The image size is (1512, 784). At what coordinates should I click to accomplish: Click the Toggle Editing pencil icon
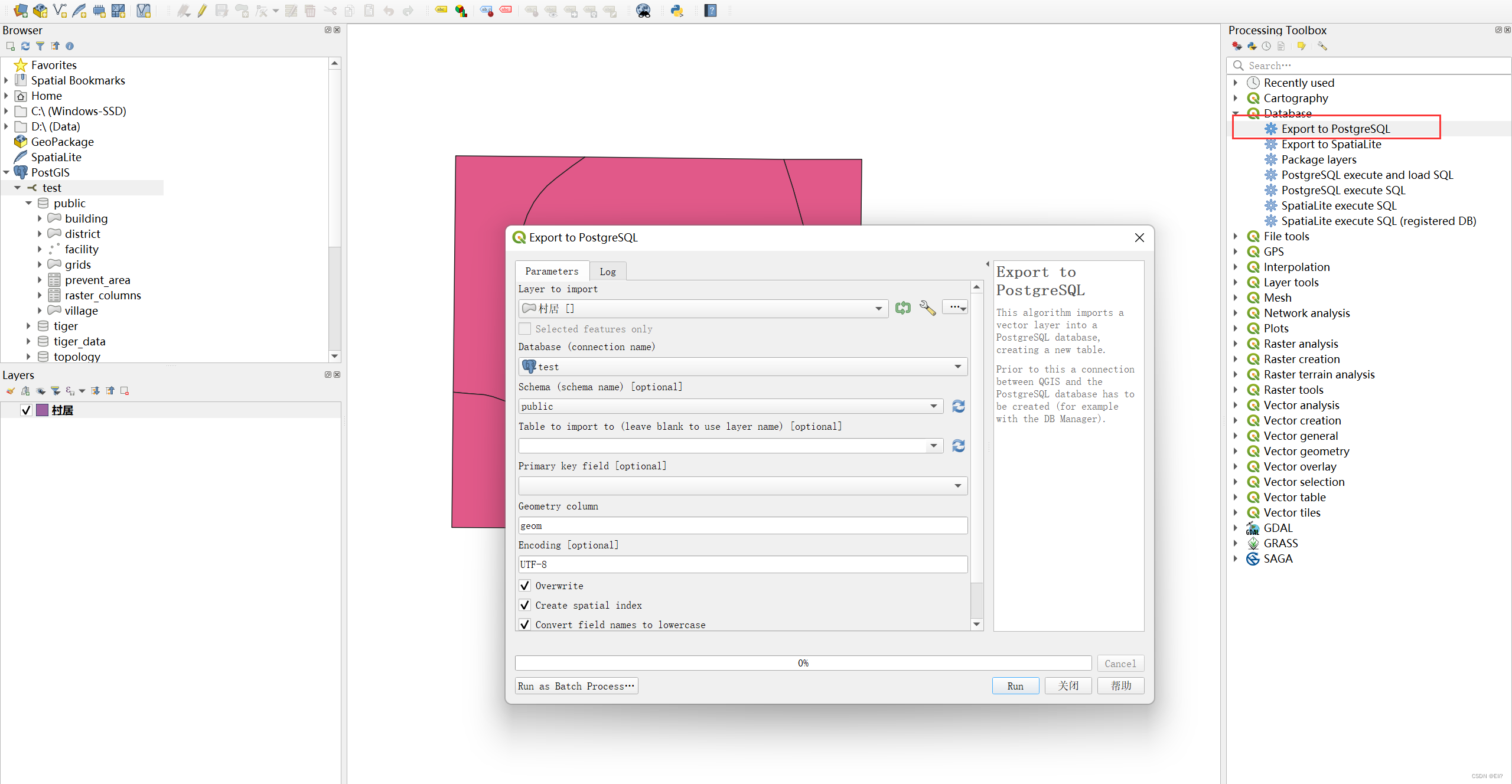[x=202, y=11]
